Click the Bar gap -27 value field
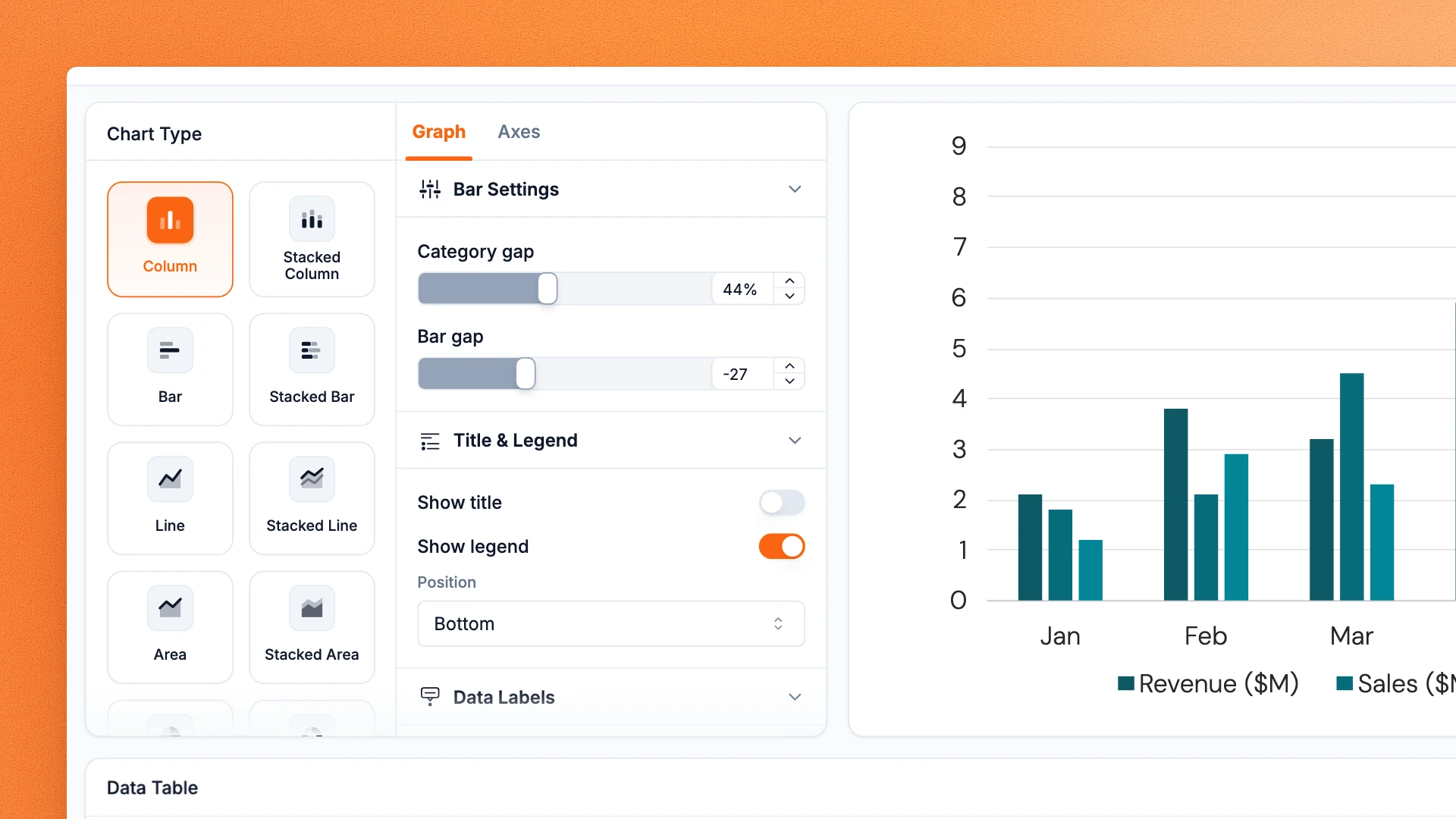Image resolution: width=1456 pixels, height=819 pixels. coord(742,374)
